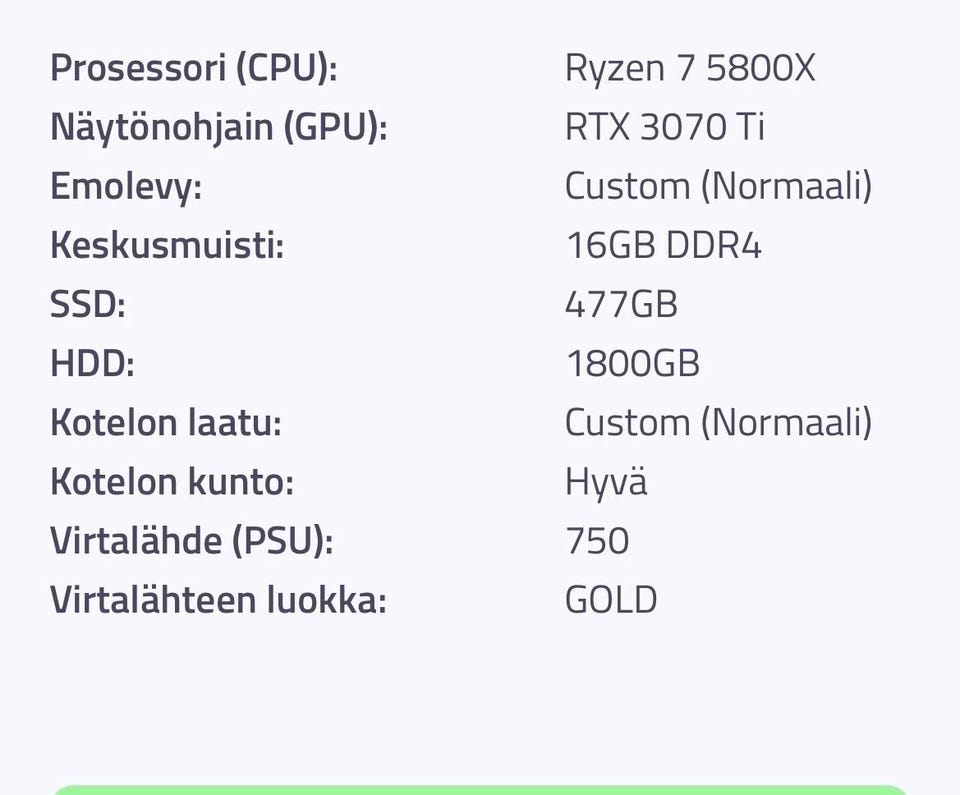Click the Virtalähde (PSU) label

(192, 541)
